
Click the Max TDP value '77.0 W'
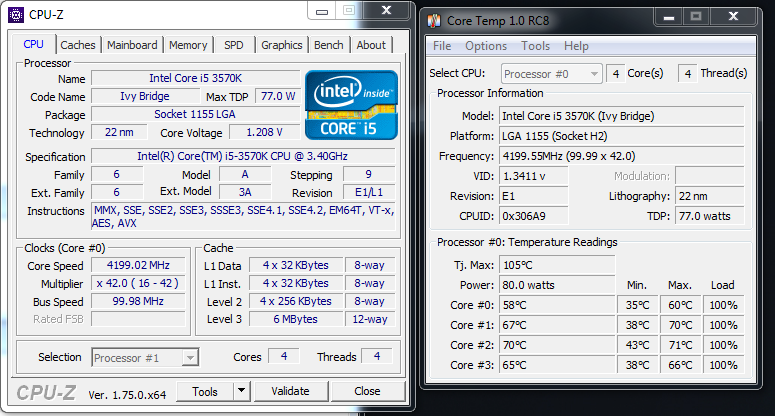click(x=278, y=96)
